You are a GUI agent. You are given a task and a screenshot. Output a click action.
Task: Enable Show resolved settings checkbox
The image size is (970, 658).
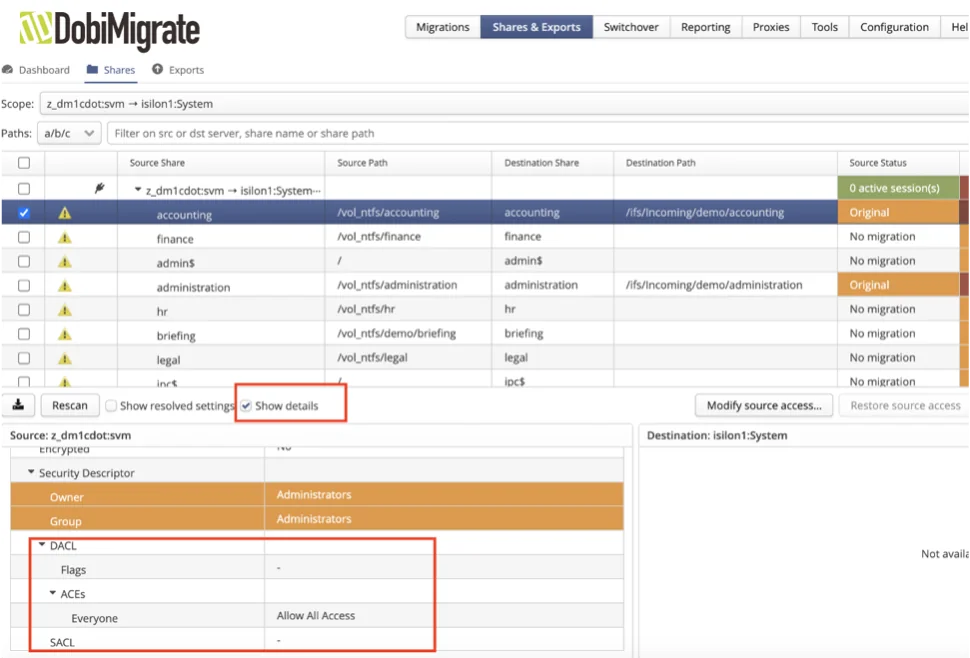point(111,406)
